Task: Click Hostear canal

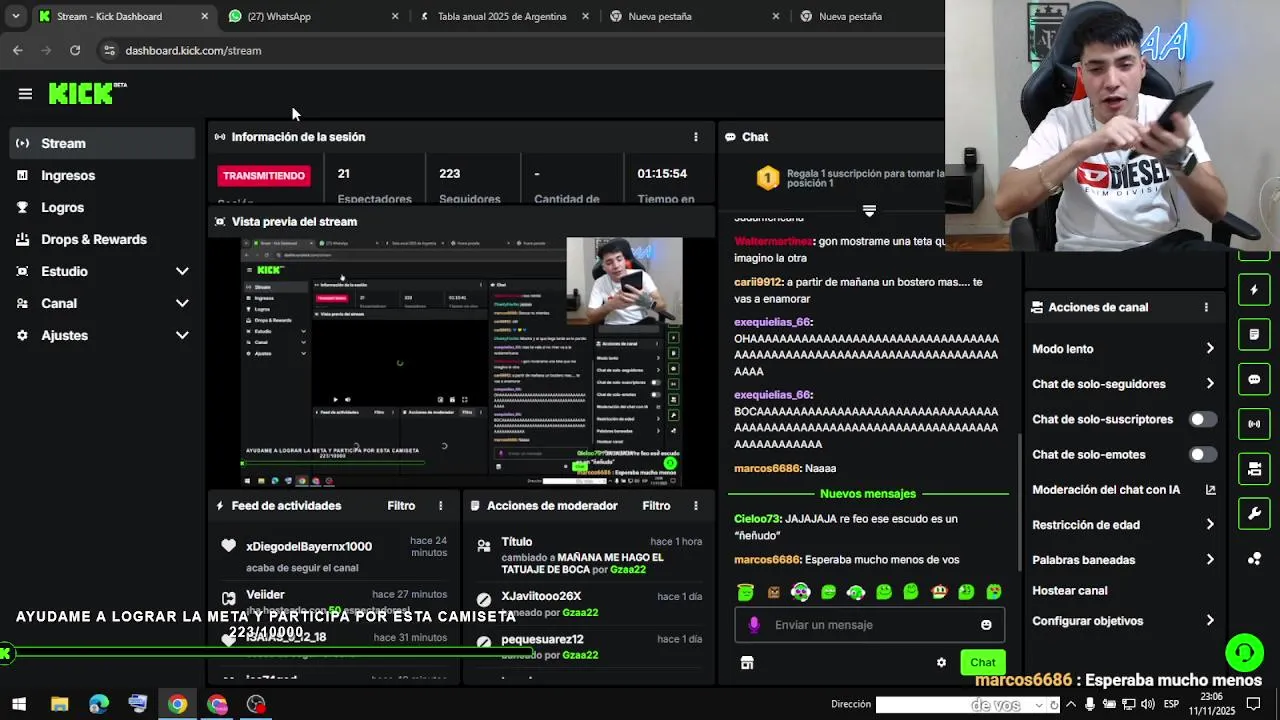Action: click(1069, 591)
